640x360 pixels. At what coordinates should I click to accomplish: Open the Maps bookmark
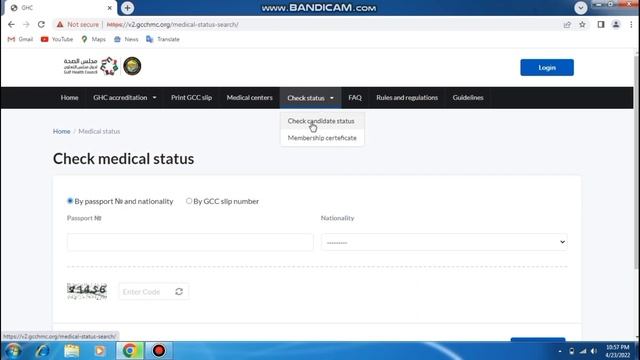point(93,39)
